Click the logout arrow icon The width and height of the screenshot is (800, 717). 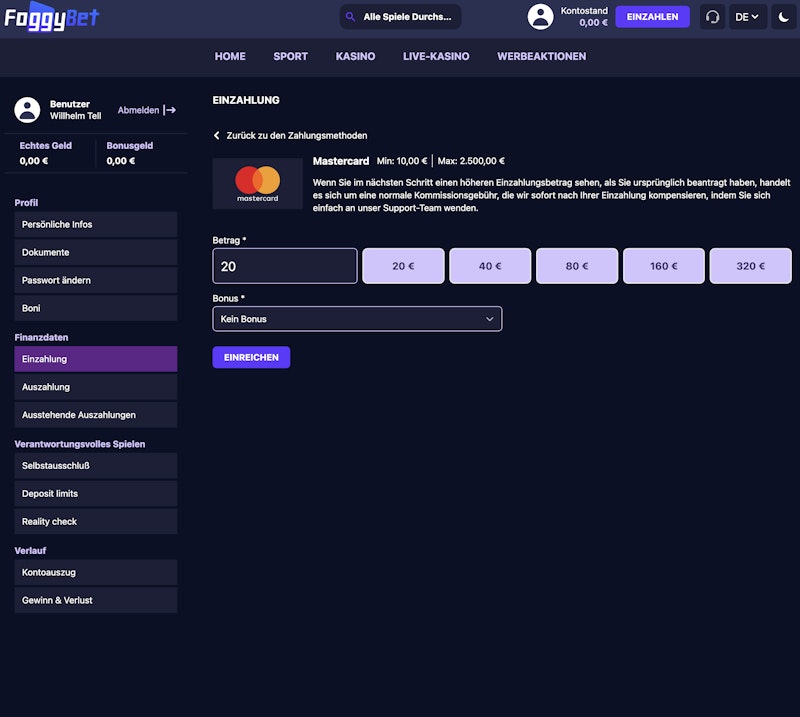click(170, 110)
